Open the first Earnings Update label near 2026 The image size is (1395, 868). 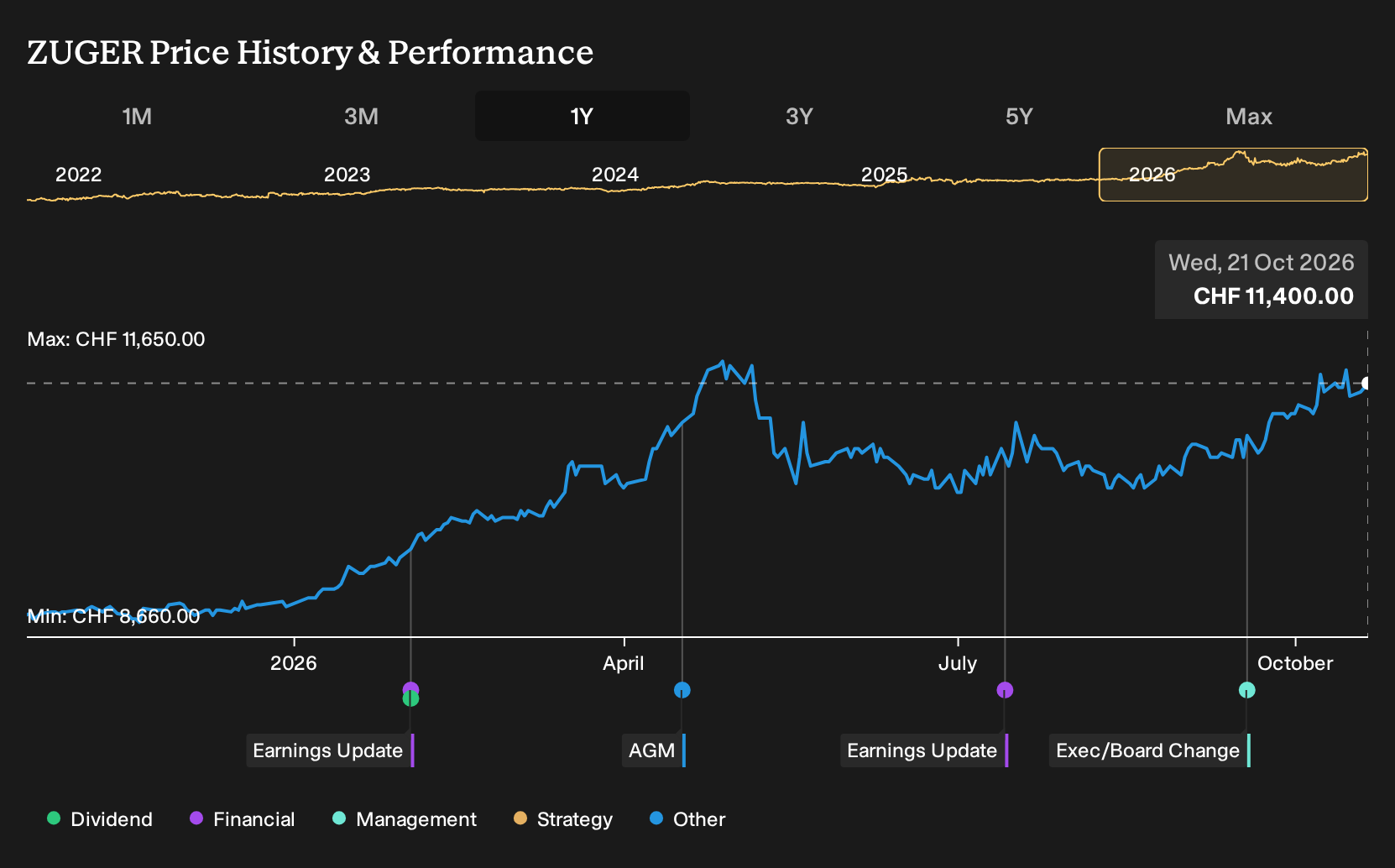pos(330,750)
